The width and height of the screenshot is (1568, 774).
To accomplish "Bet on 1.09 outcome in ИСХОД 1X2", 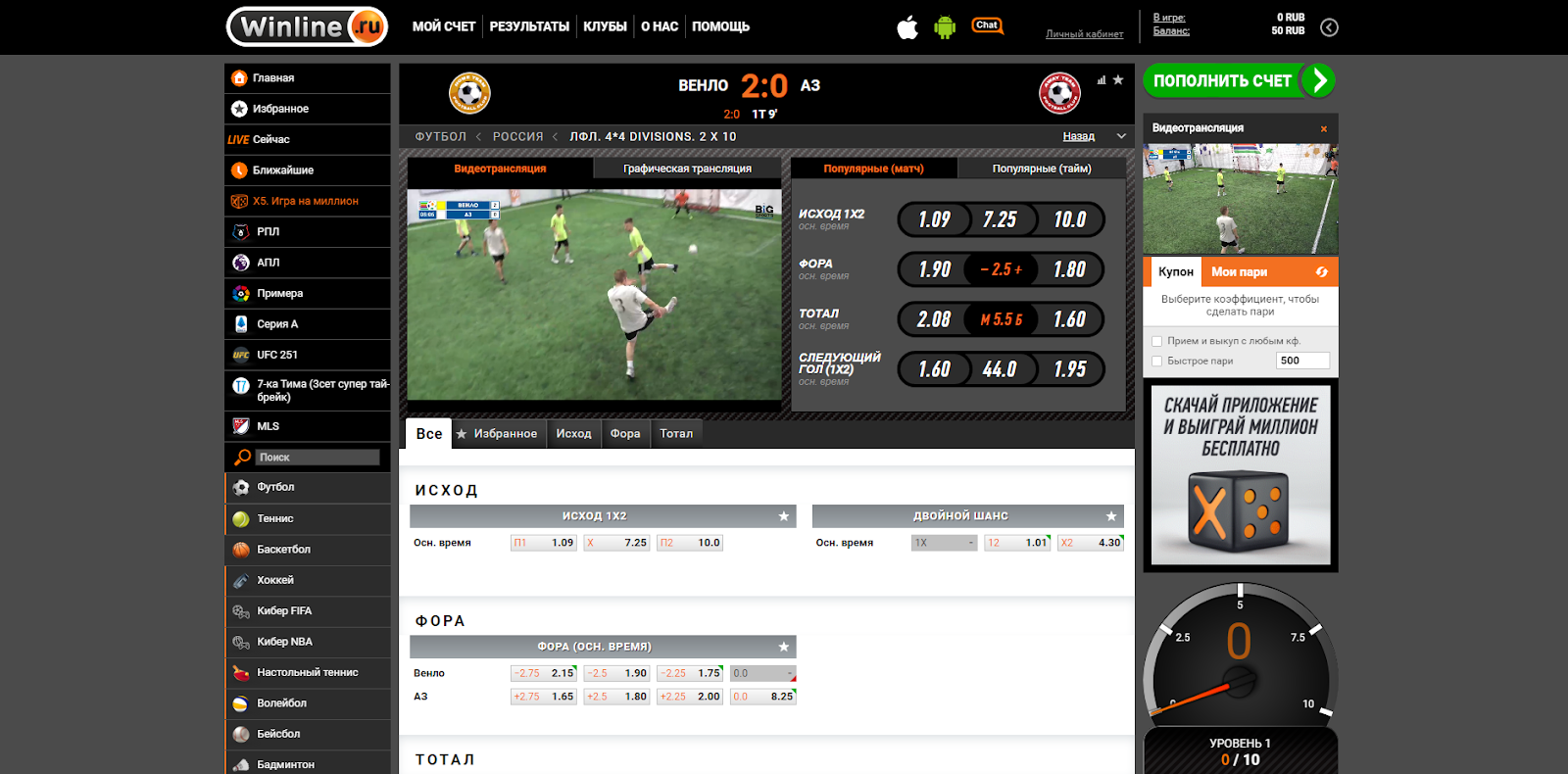I will [934, 219].
